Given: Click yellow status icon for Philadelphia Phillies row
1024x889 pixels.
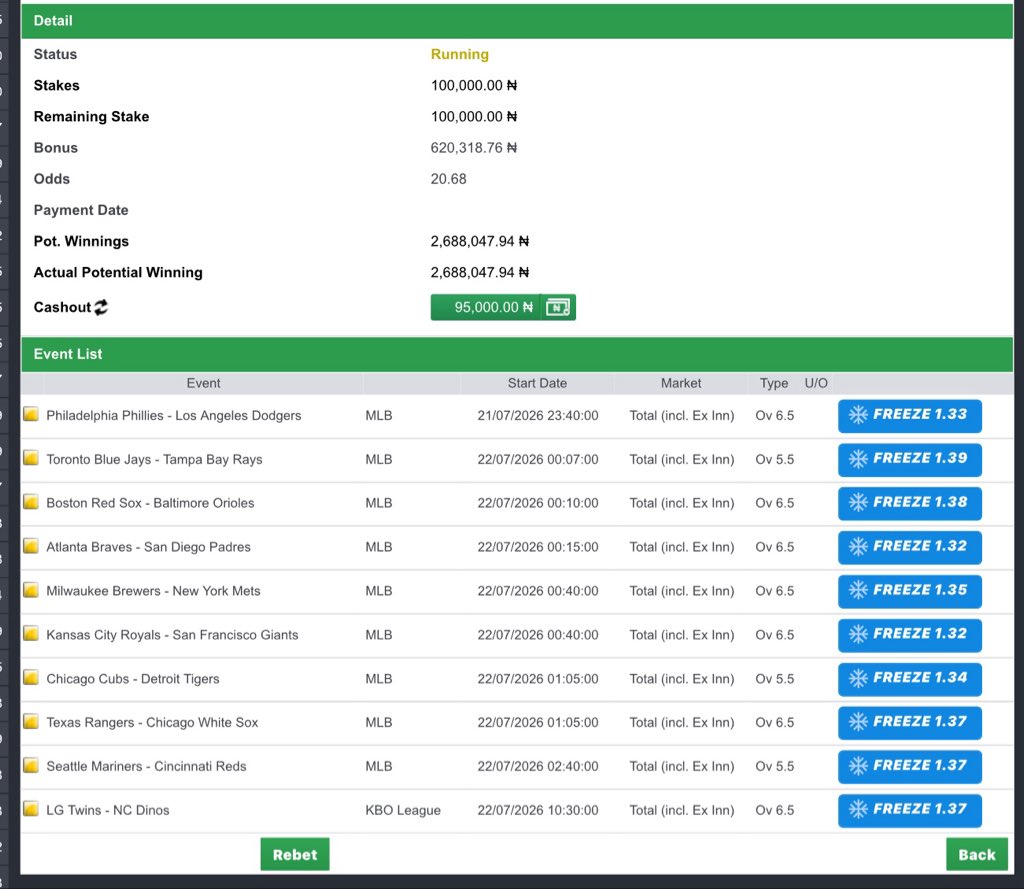Looking at the screenshot, I should [31, 414].
